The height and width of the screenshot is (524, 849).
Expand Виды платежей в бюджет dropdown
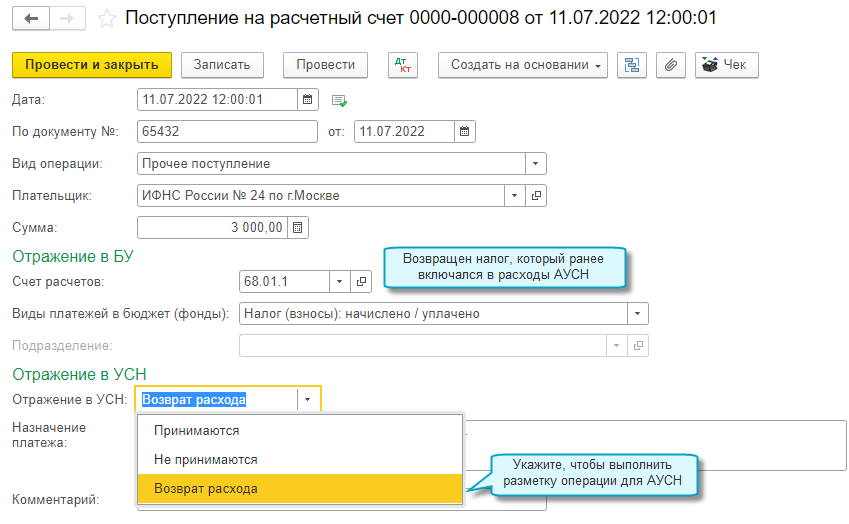638,313
